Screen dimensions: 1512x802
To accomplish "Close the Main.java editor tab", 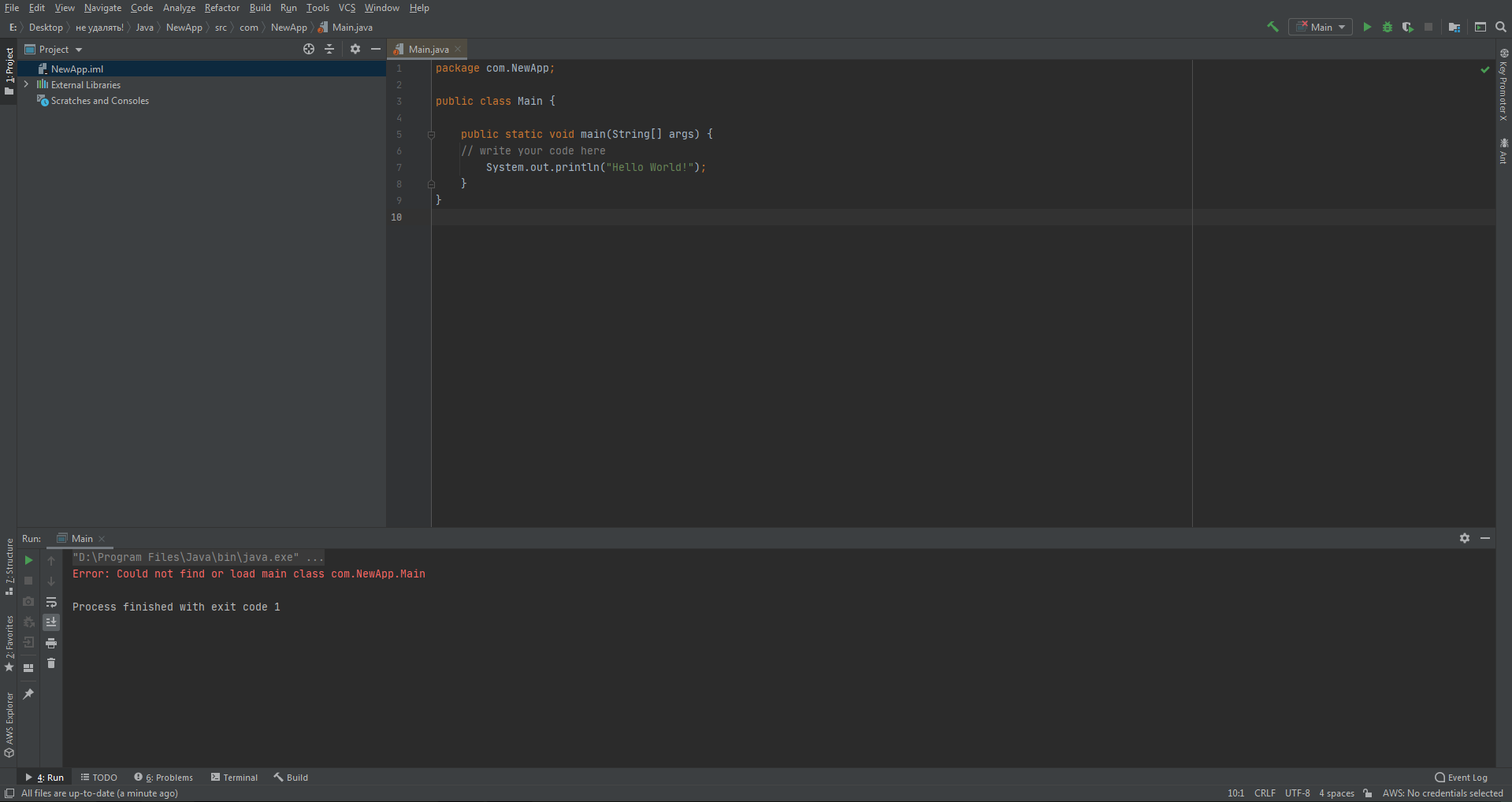I will click(458, 49).
